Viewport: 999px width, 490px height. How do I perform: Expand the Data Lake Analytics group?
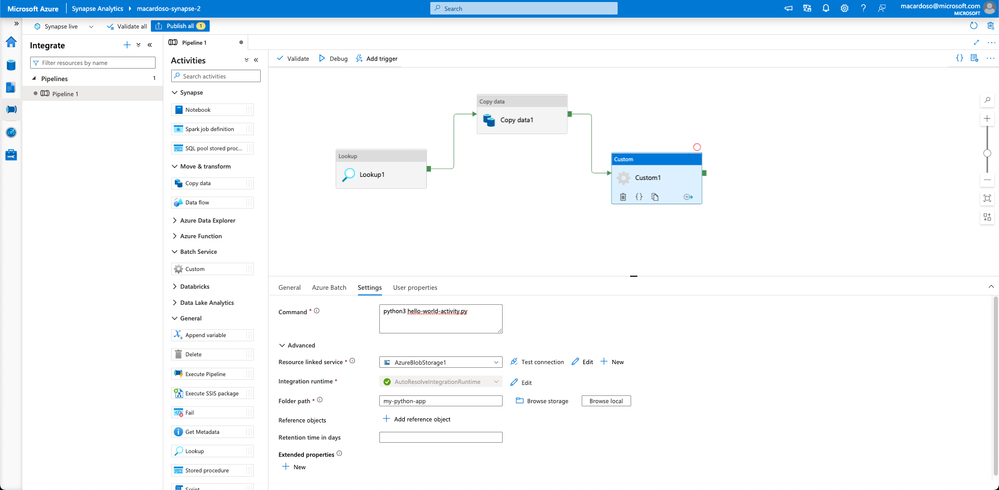[x=175, y=303]
